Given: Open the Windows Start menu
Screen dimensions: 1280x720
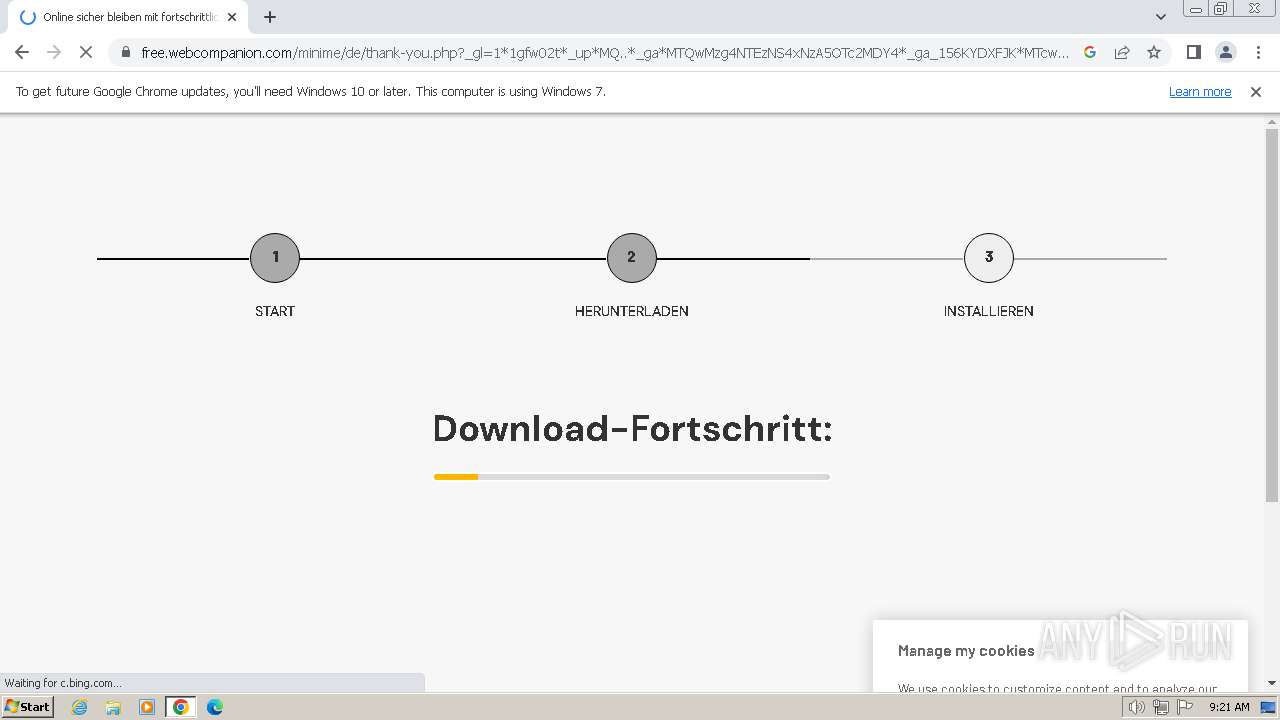Looking at the screenshot, I should 28,707.
